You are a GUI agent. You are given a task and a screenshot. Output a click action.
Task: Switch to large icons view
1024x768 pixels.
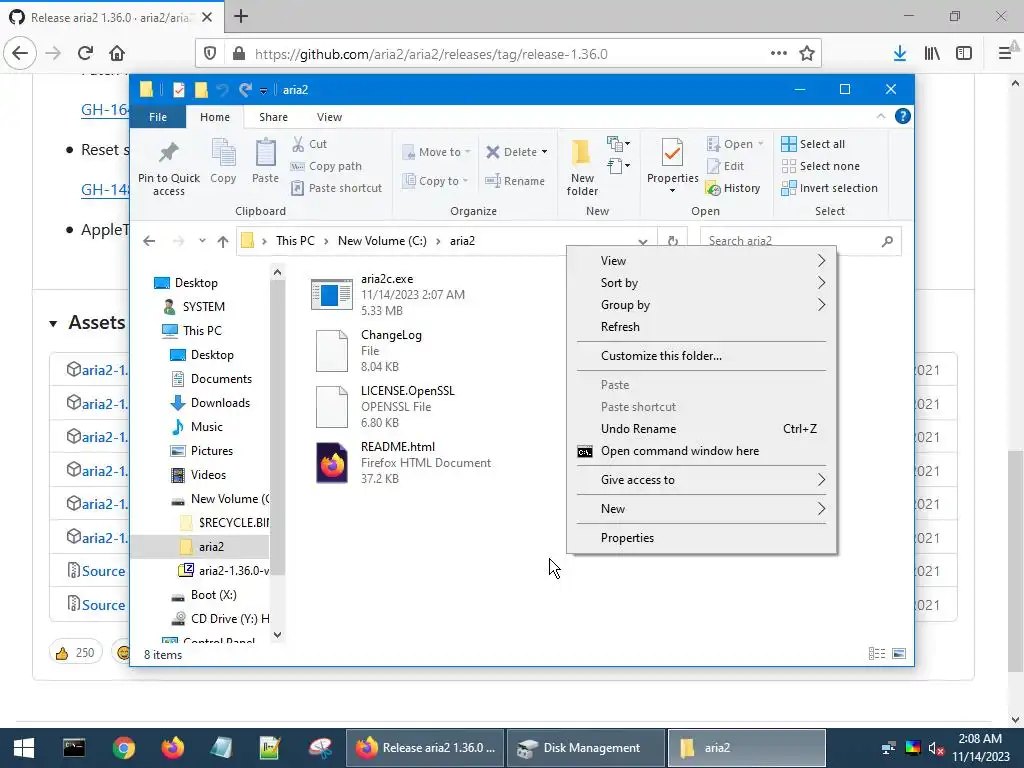pyautogui.click(x=899, y=654)
